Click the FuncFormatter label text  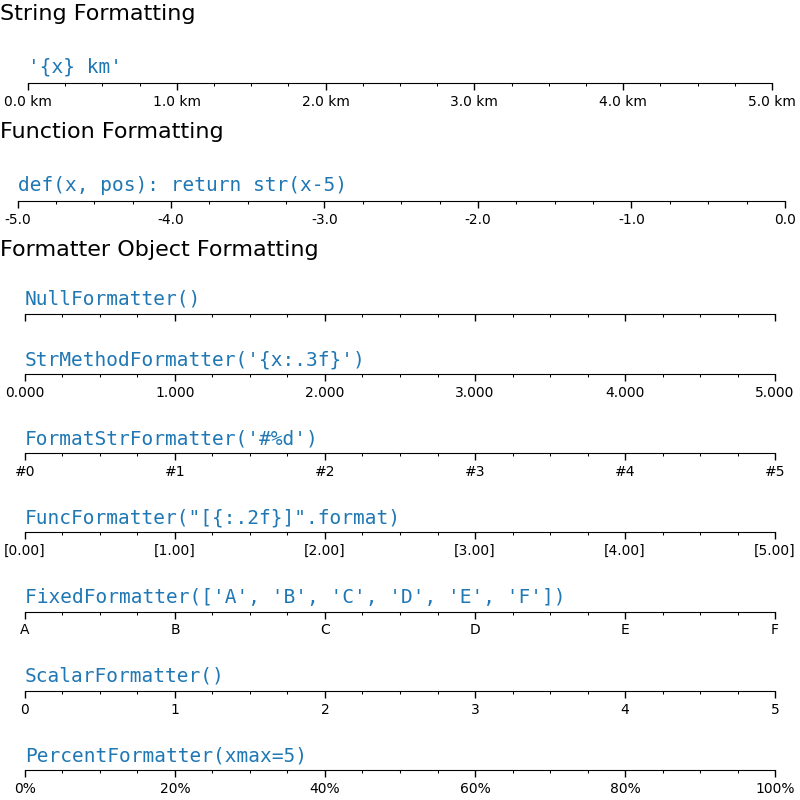point(212,518)
